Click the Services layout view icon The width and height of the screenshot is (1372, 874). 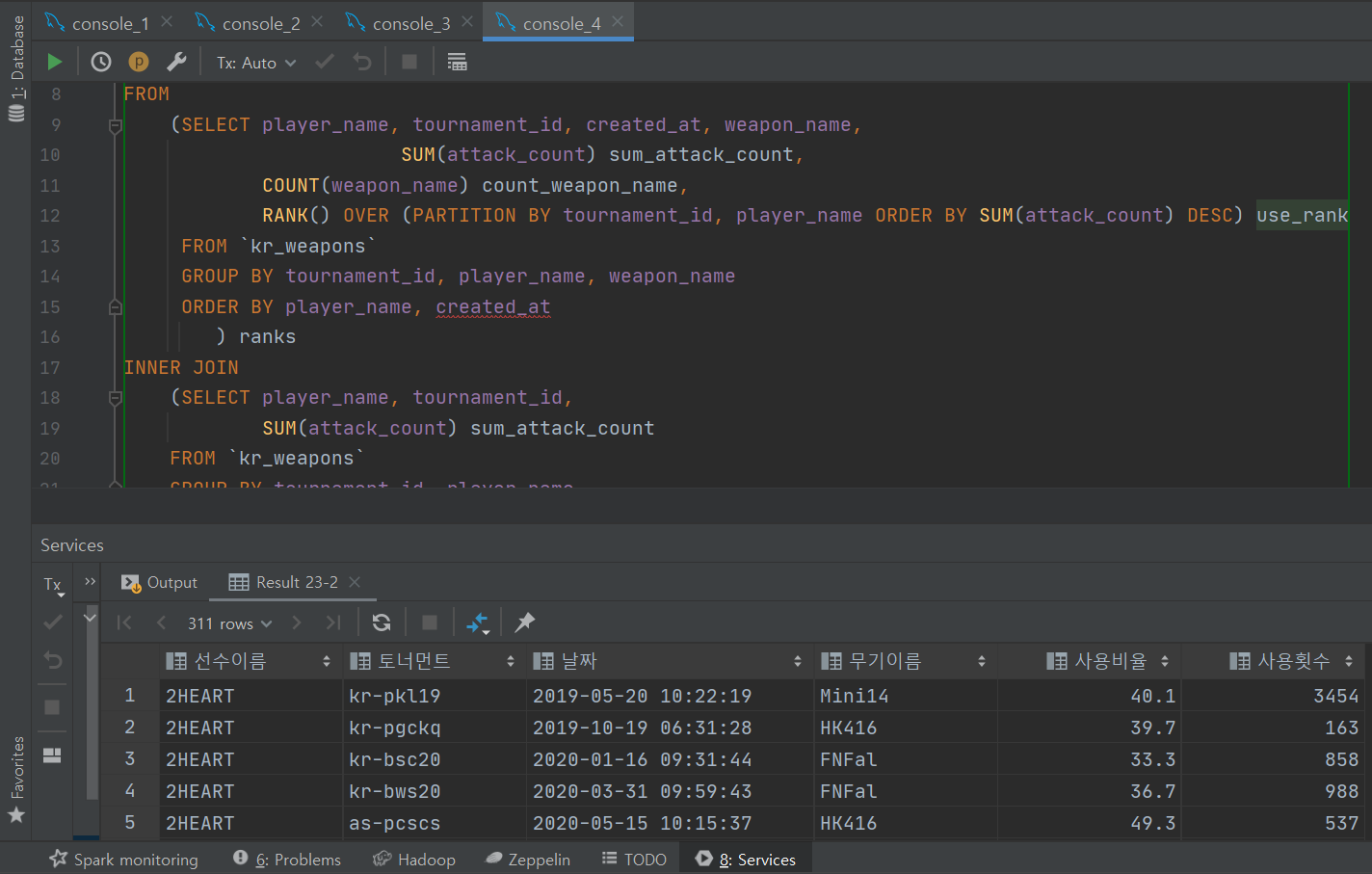pos(52,755)
